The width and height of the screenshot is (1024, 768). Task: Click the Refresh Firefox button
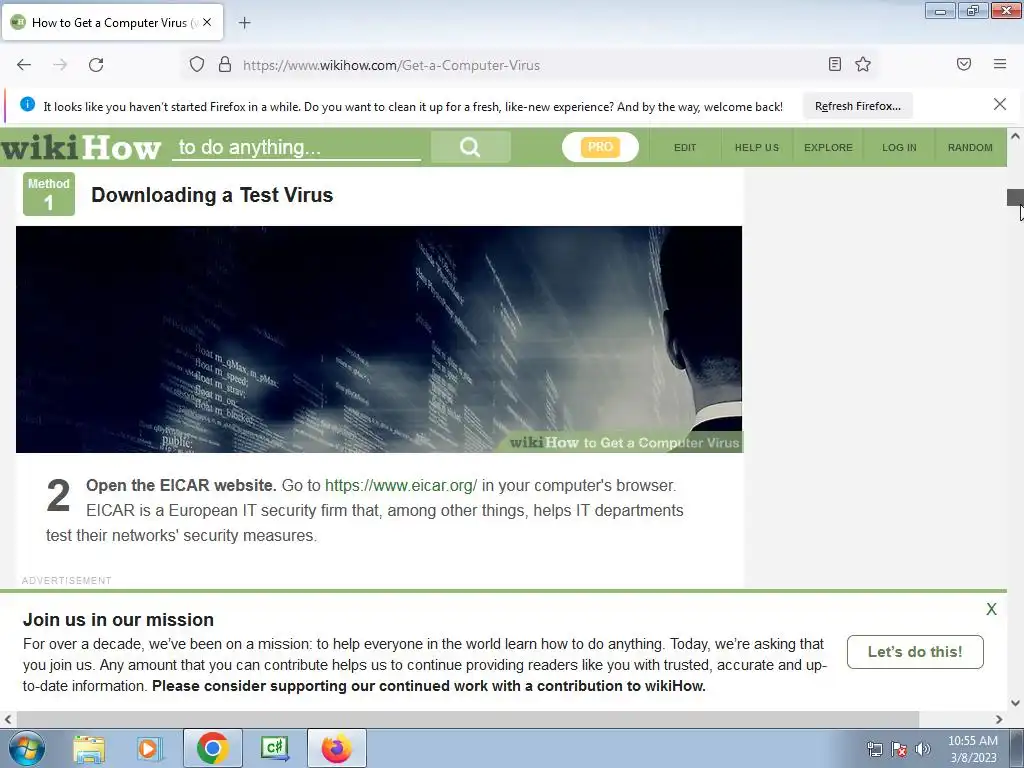[857, 106]
